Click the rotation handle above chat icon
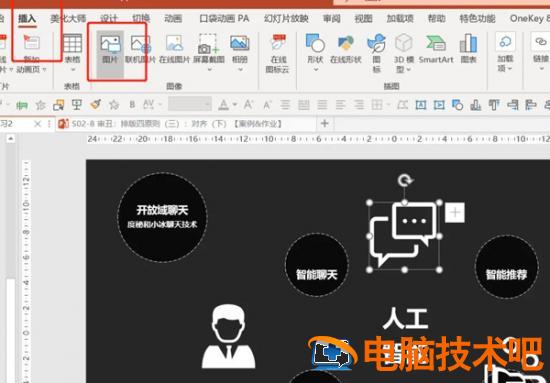This screenshot has width=550, height=383. pos(404,181)
